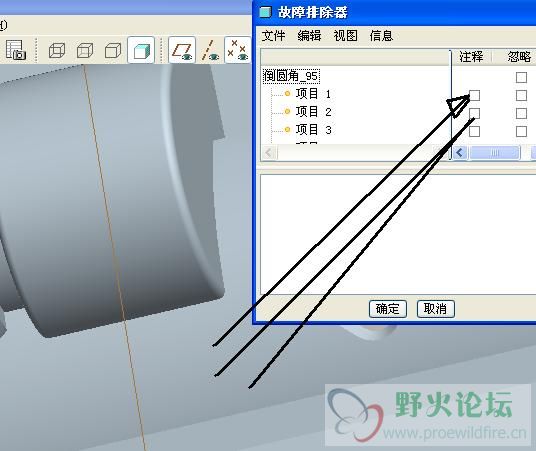Open the 信息 menu
This screenshot has height=451, width=536.
tap(381, 36)
